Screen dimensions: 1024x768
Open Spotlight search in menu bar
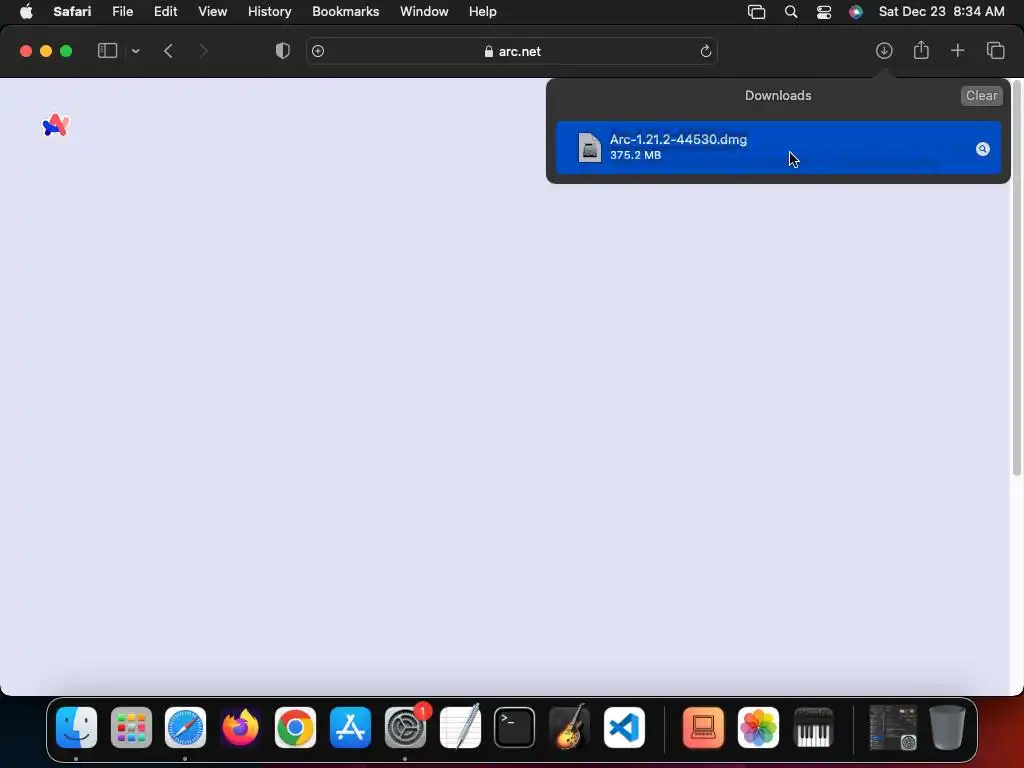pos(791,12)
